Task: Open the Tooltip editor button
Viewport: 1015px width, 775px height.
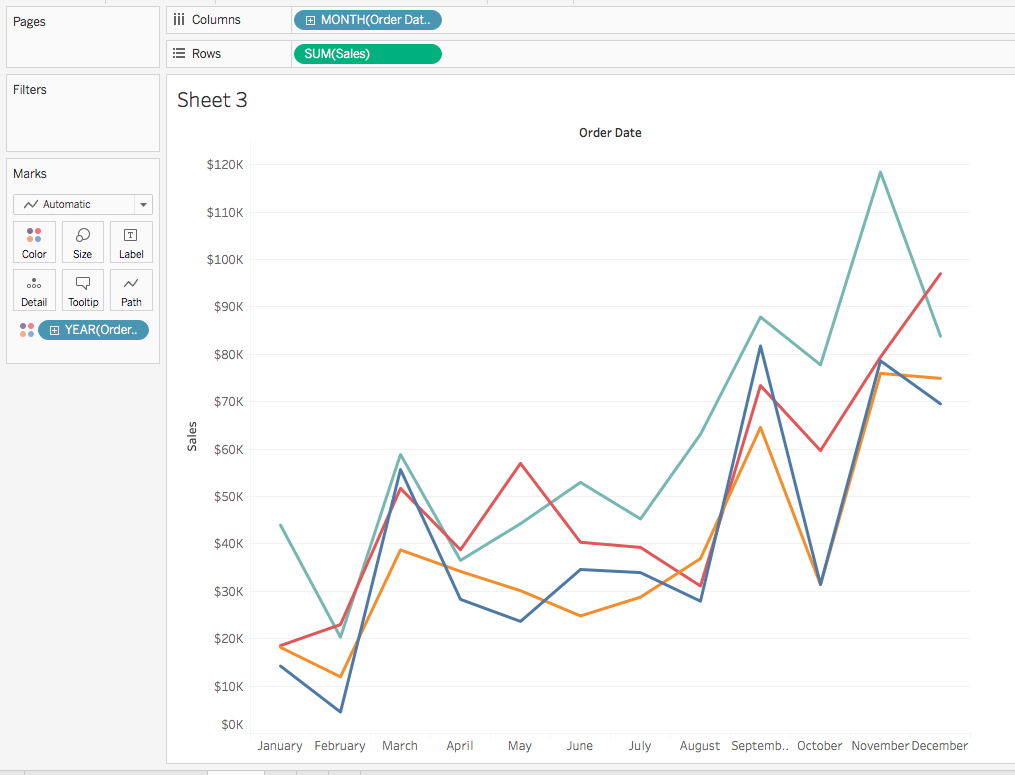Action: [x=82, y=290]
